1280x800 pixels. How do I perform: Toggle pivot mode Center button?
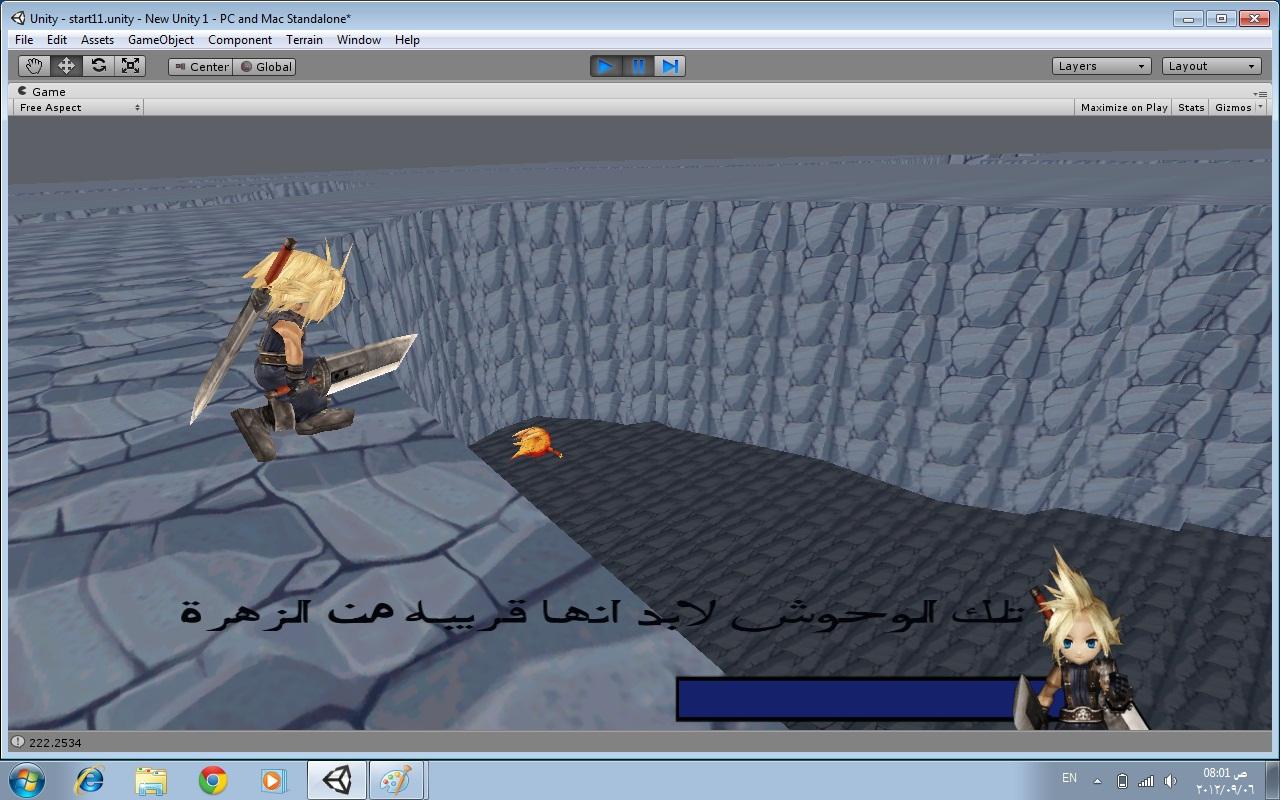click(201, 67)
